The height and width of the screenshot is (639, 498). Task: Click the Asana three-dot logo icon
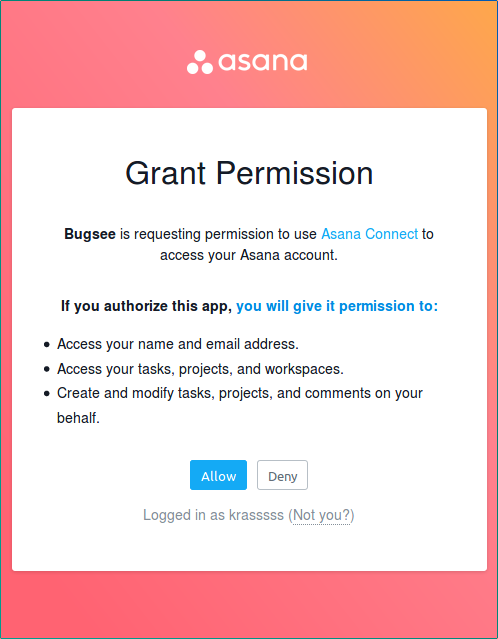point(200,62)
